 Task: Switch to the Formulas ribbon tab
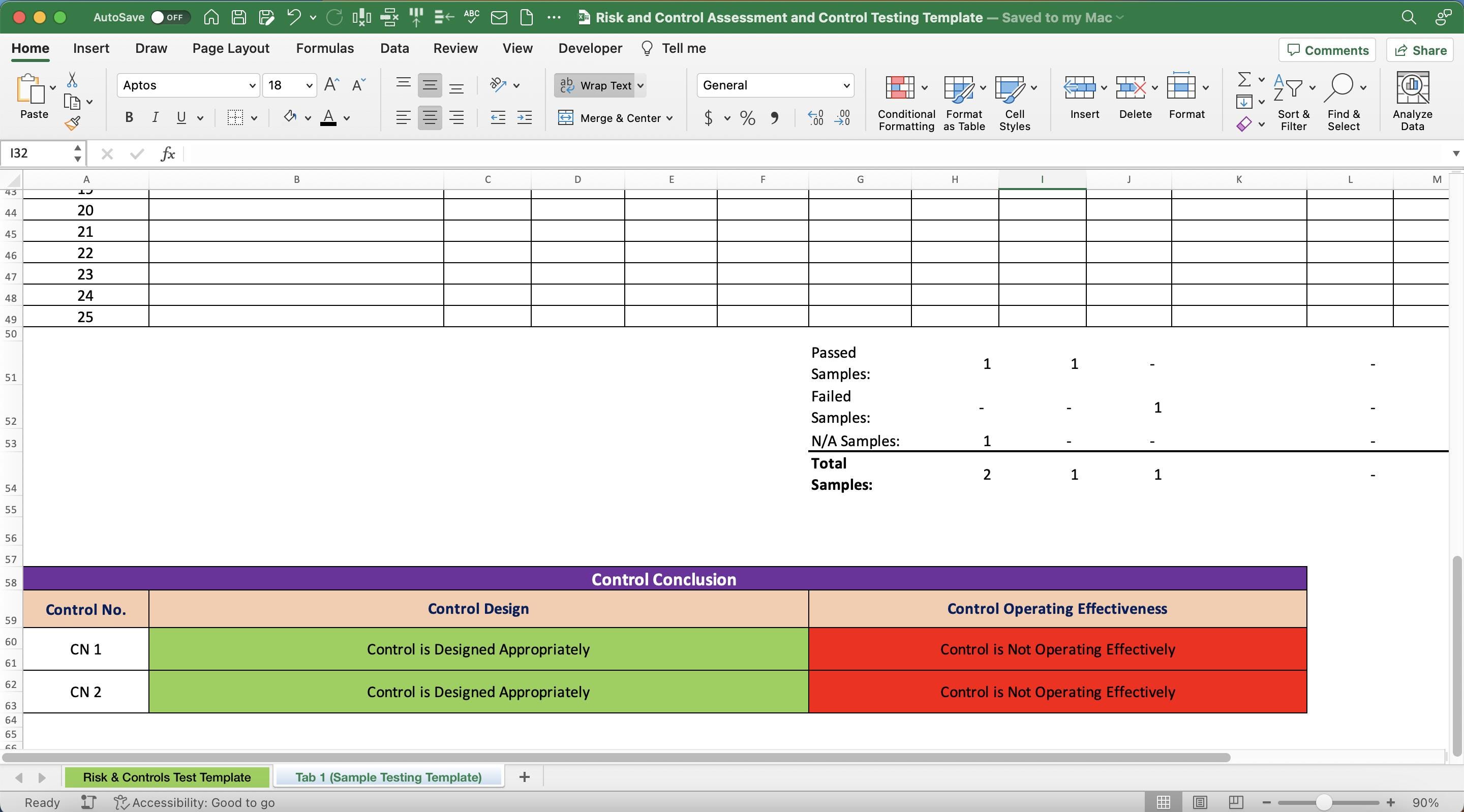point(324,48)
